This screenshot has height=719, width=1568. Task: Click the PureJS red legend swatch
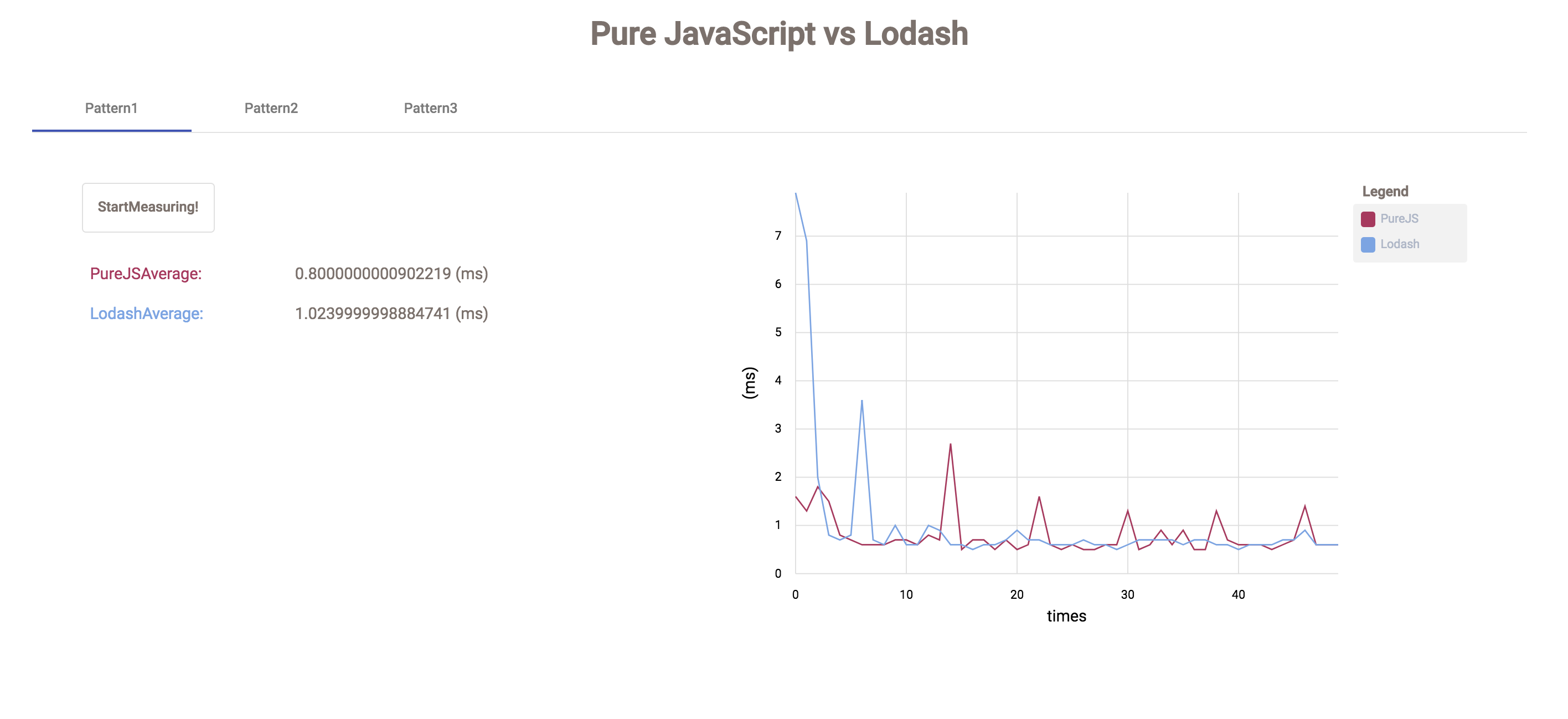tap(1368, 219)
